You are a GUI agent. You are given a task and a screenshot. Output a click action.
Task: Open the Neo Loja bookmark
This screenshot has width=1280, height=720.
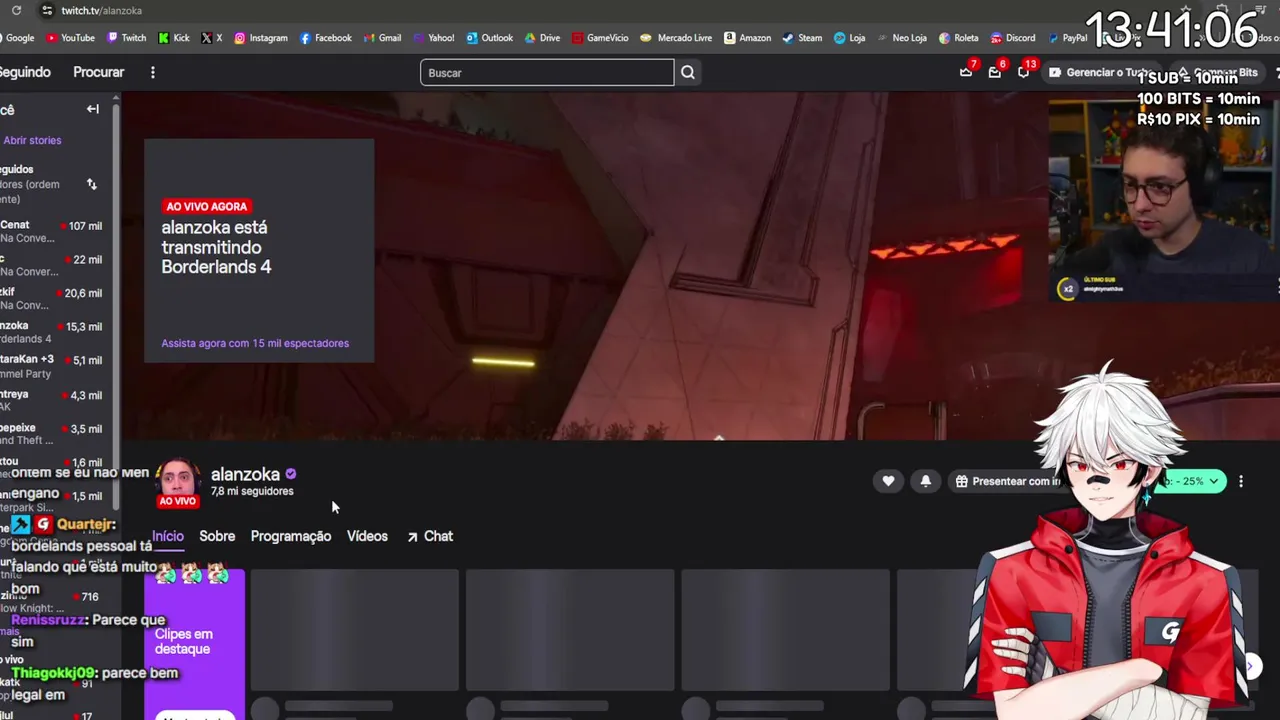click(901, 38)
